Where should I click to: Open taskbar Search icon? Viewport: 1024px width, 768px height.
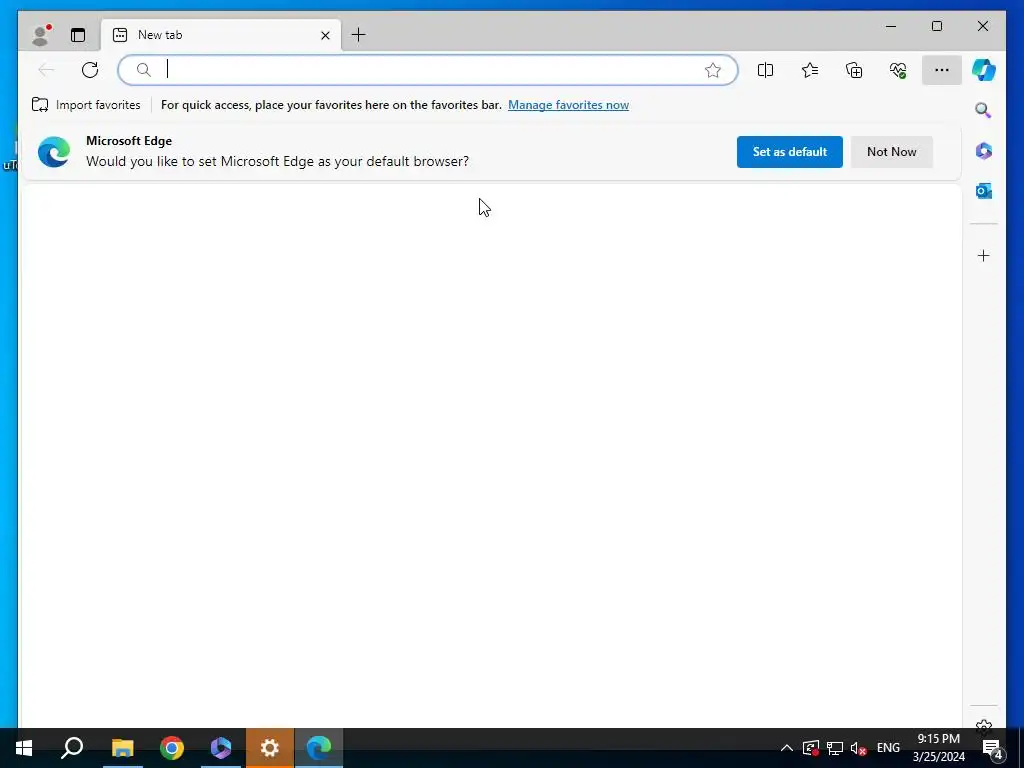72,748
